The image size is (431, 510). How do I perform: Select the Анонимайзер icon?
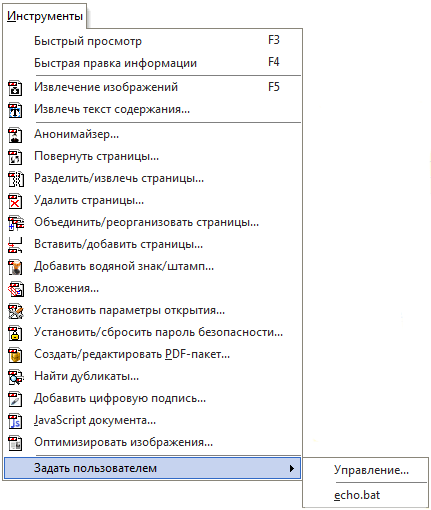click(15, 135)
